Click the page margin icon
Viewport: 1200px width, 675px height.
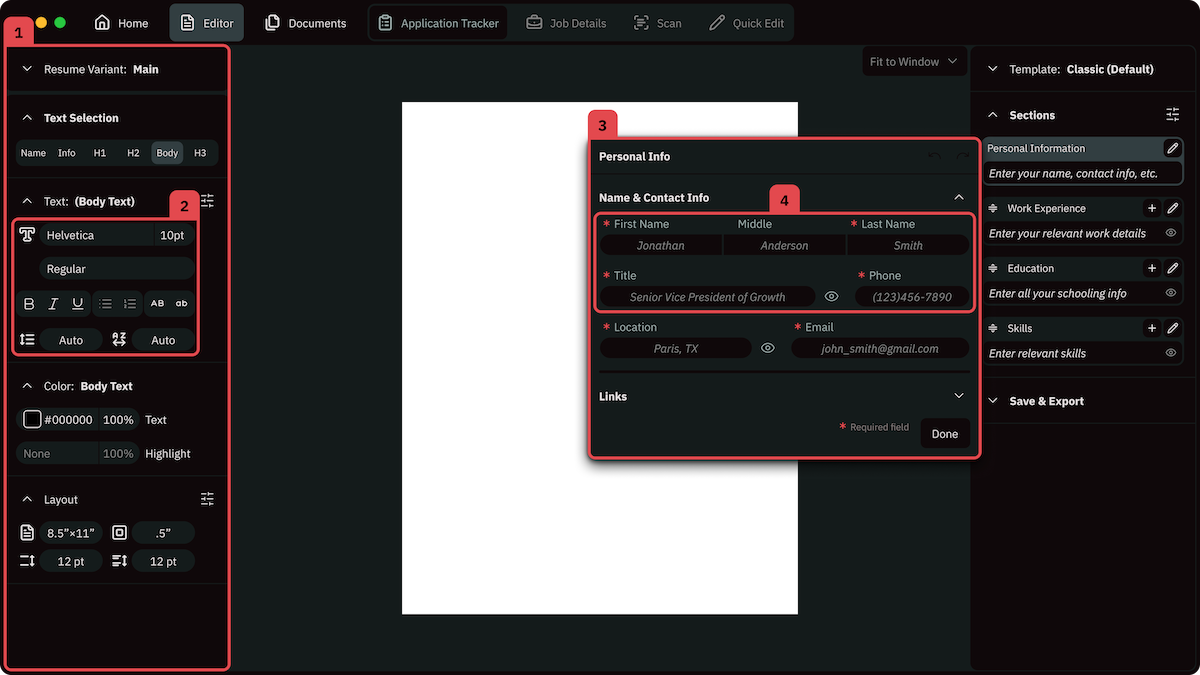(x=119, y=533)
